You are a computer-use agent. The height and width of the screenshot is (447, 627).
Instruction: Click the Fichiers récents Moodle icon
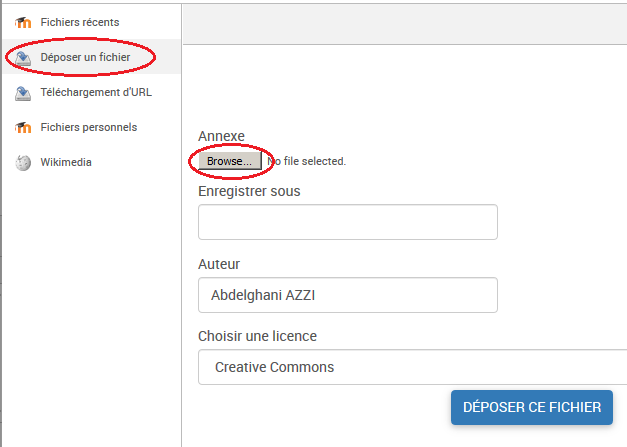click(23, 22)
